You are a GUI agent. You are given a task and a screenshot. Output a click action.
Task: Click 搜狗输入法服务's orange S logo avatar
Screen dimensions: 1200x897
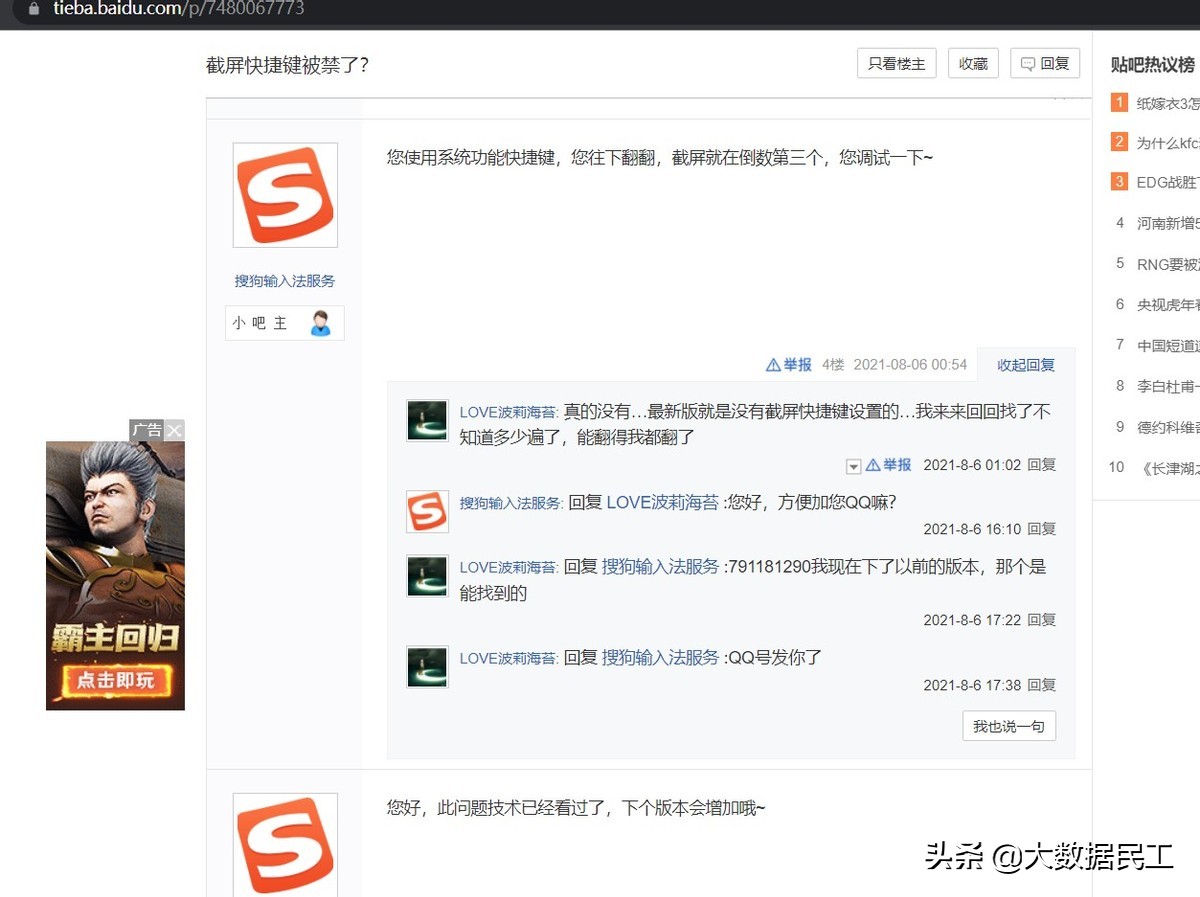(x=284, y=194)
